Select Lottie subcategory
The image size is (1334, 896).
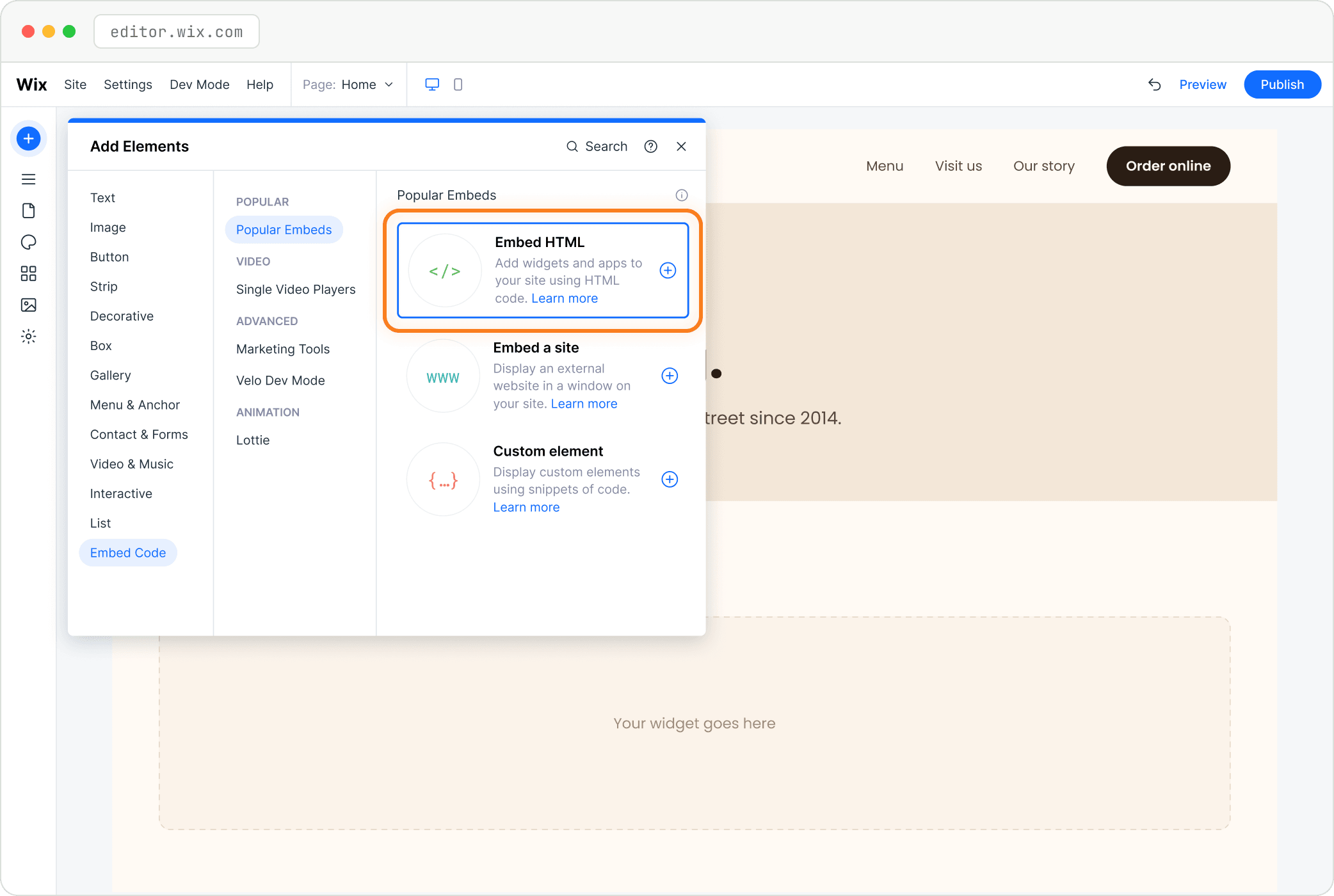(x=253, y=440)
